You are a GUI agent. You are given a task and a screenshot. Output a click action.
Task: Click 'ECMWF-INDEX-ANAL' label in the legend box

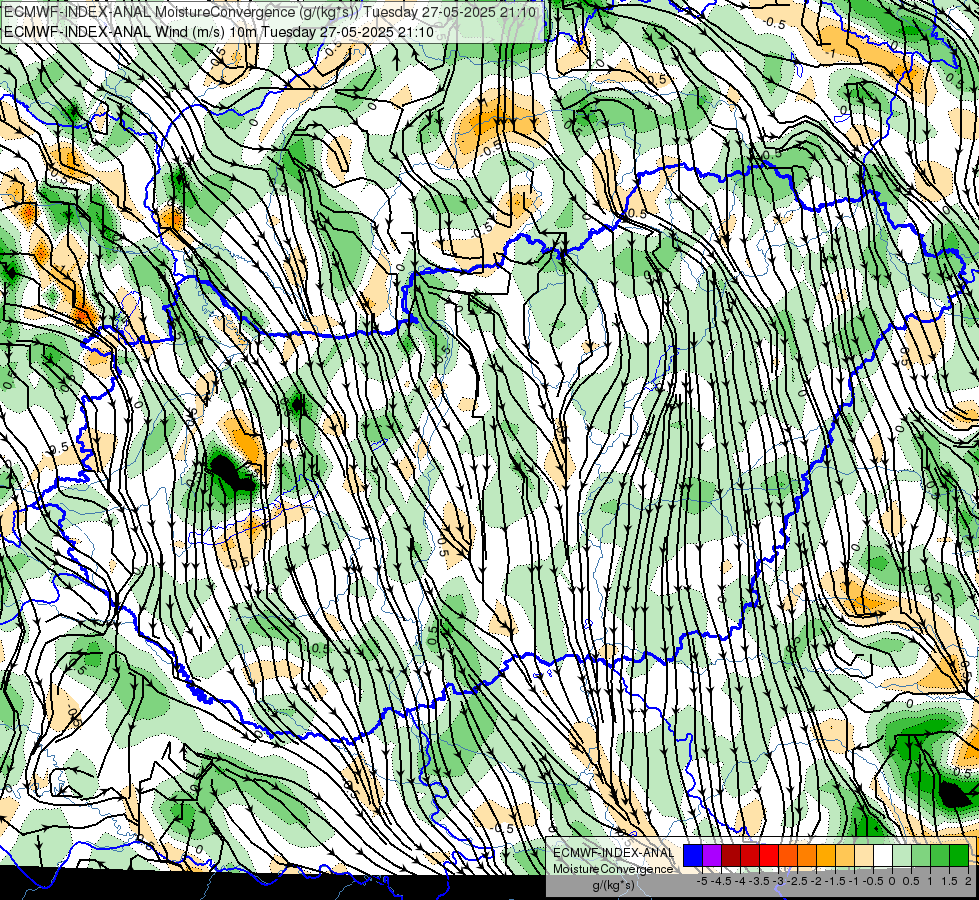click(614, 853)
